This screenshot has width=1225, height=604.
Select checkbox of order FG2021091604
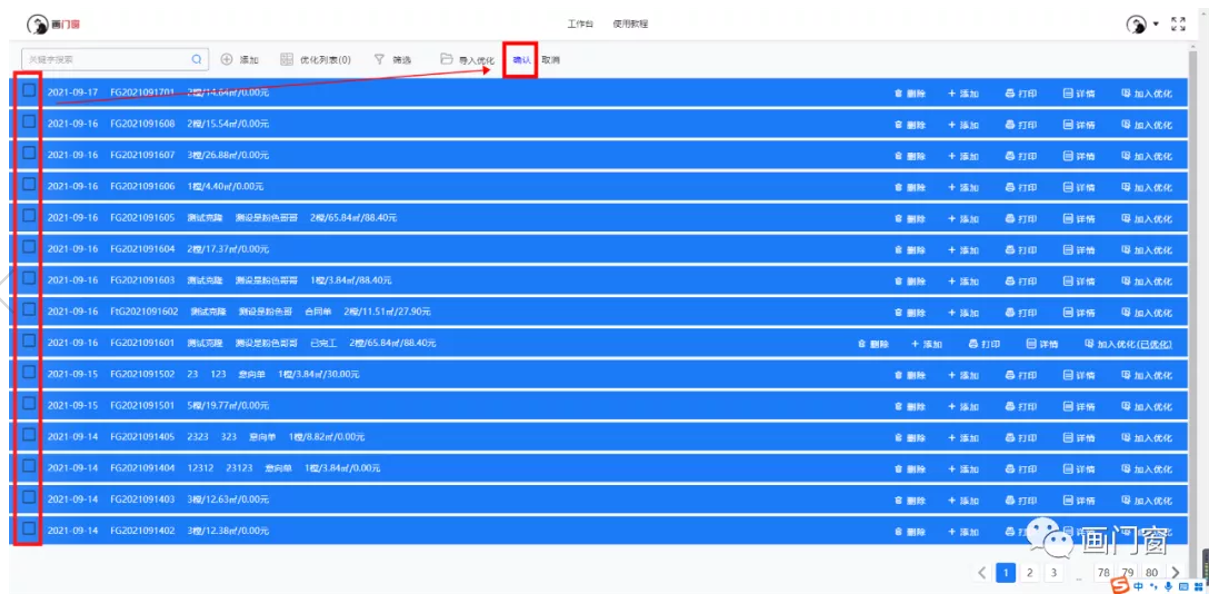coord(29,247)
